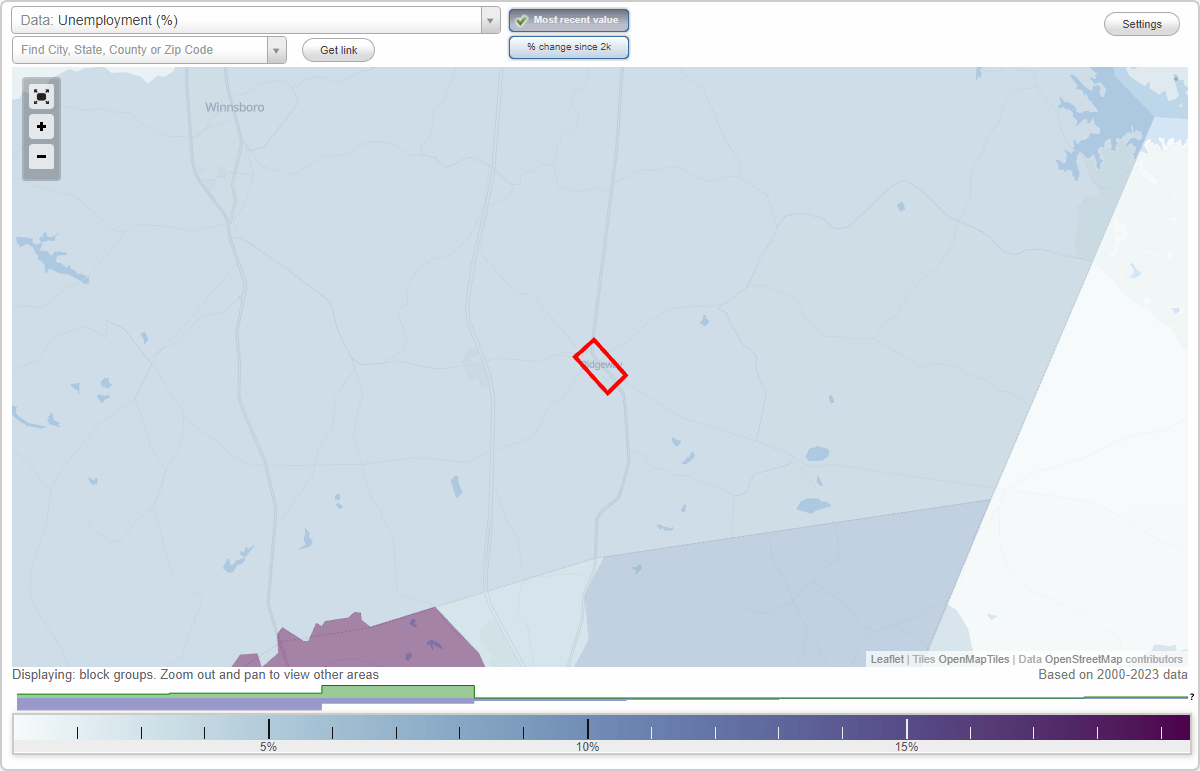
Task: Open the Data: Unemployment (%) combo box
Action: coord(255,20)
